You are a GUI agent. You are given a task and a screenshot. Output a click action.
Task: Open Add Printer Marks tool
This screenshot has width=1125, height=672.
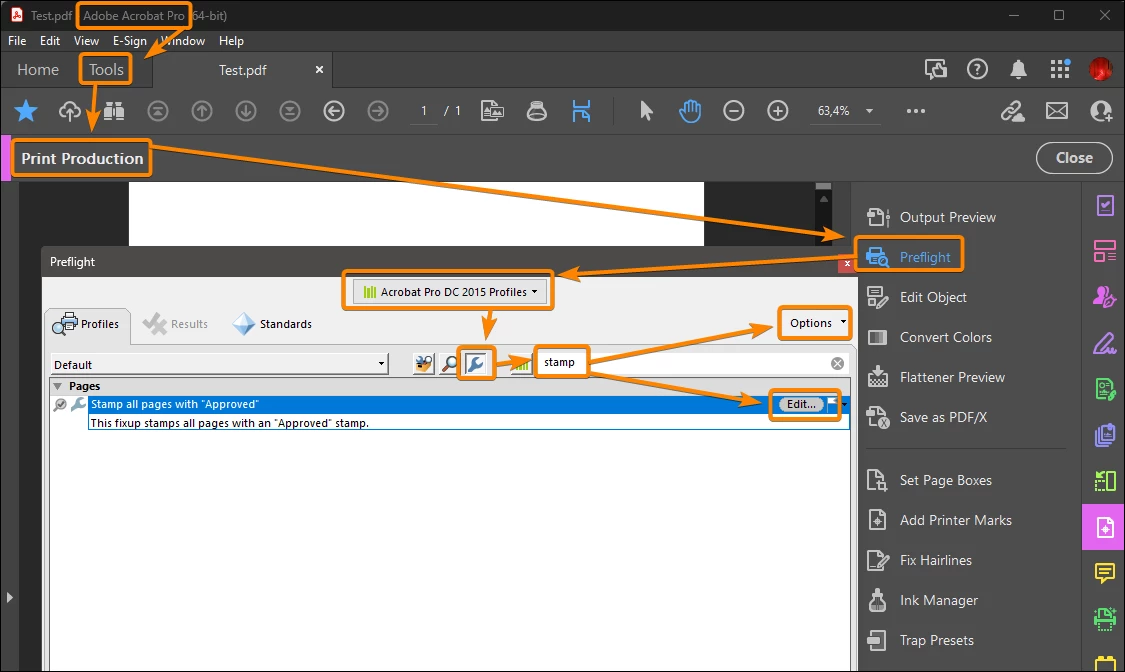click(x=940, y=521)
